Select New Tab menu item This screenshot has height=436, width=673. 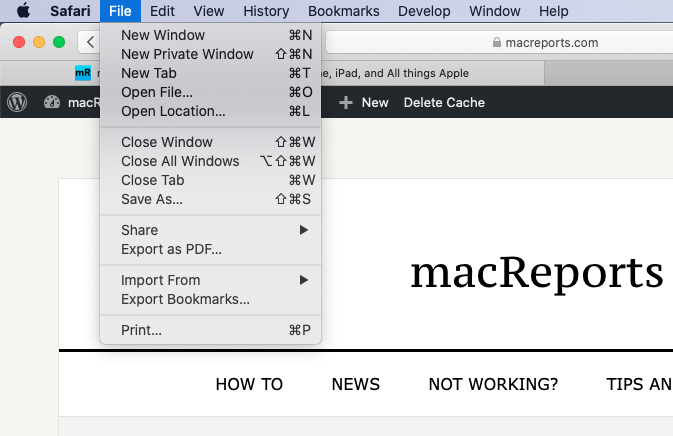(210, 73)
